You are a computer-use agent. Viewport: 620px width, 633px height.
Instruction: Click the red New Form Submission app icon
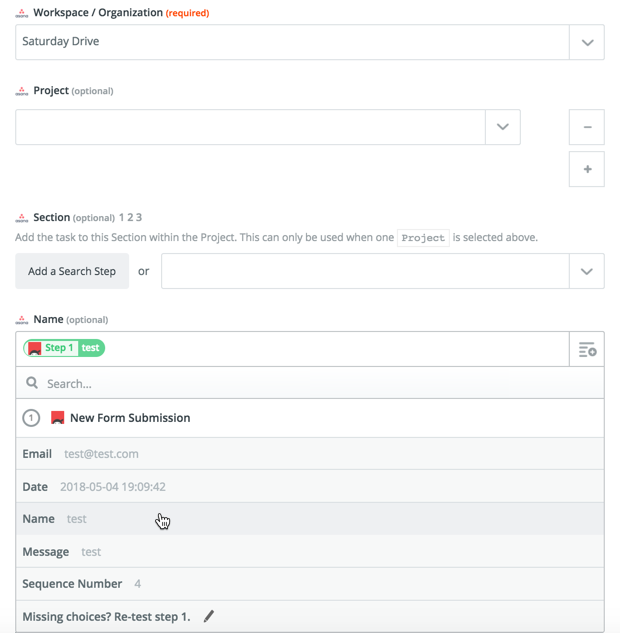[58, 418]
